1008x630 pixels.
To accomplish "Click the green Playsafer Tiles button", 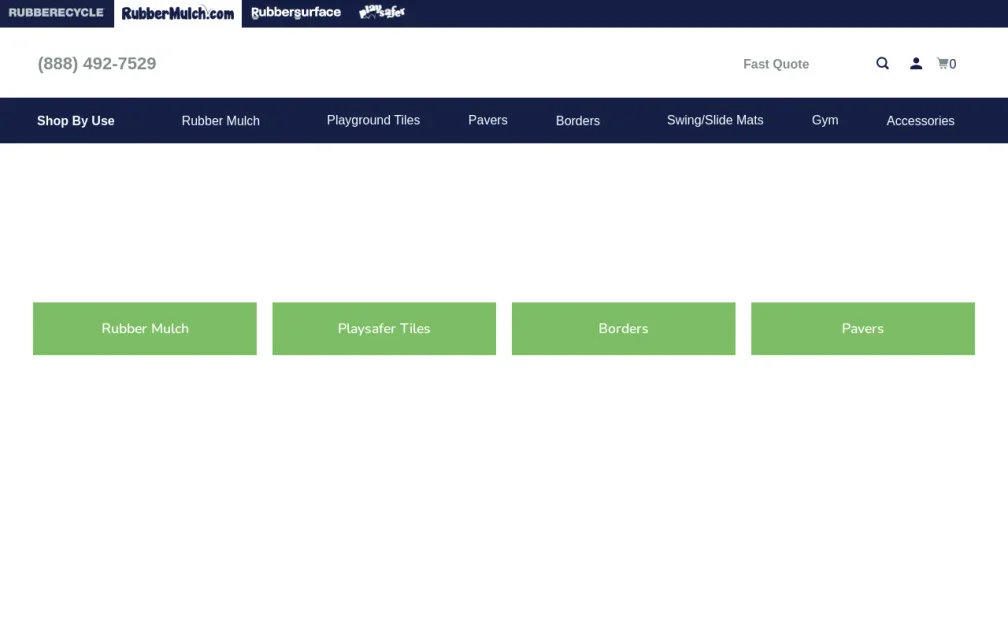I will tap(384, 328).
